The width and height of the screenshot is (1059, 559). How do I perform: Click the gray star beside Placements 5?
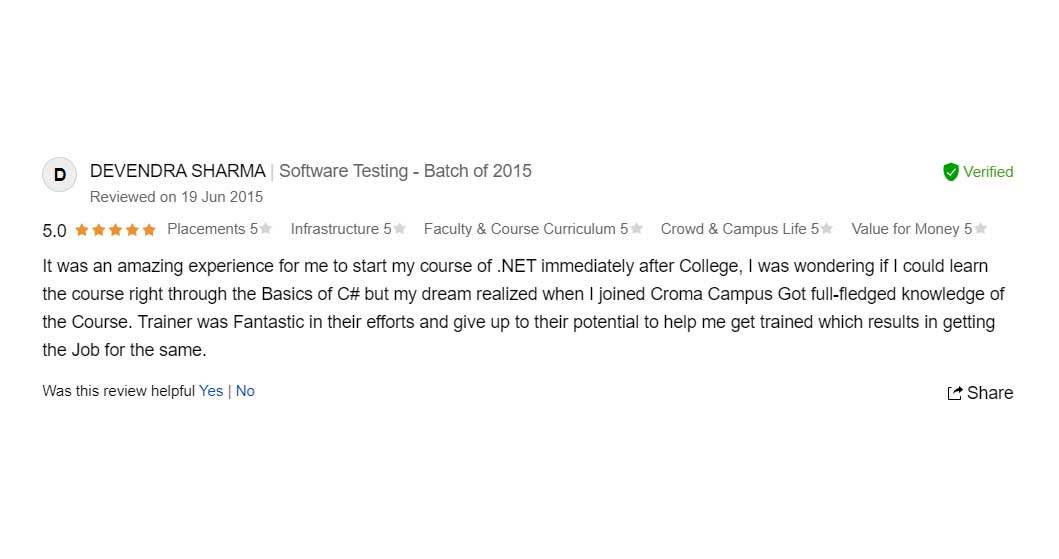266,229
